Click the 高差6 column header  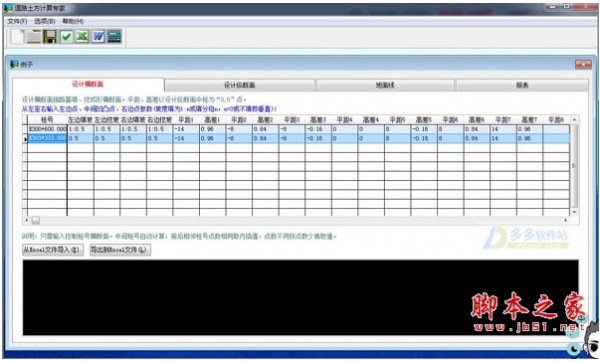pyautogui.click(x=477, y=120)
